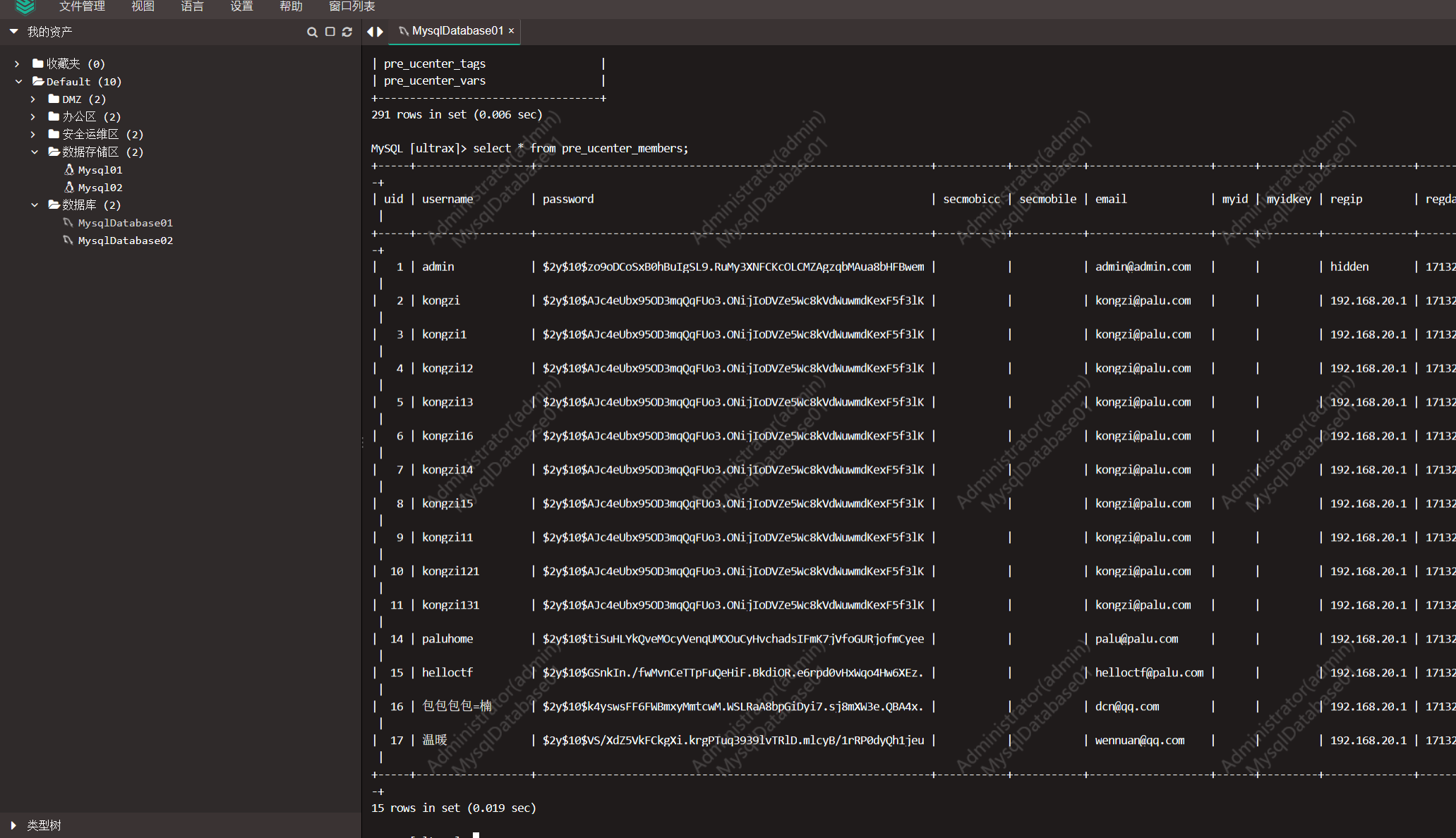Open the Mysql02 asset

pos(100,188)
